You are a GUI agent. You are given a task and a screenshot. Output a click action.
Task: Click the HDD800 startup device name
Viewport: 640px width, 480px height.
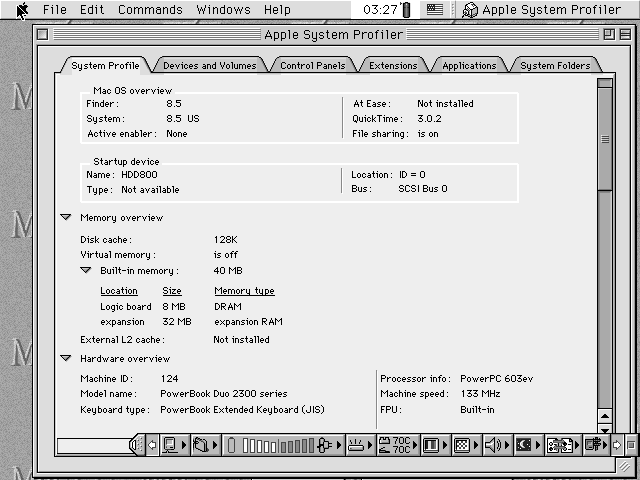click(139, 175)
